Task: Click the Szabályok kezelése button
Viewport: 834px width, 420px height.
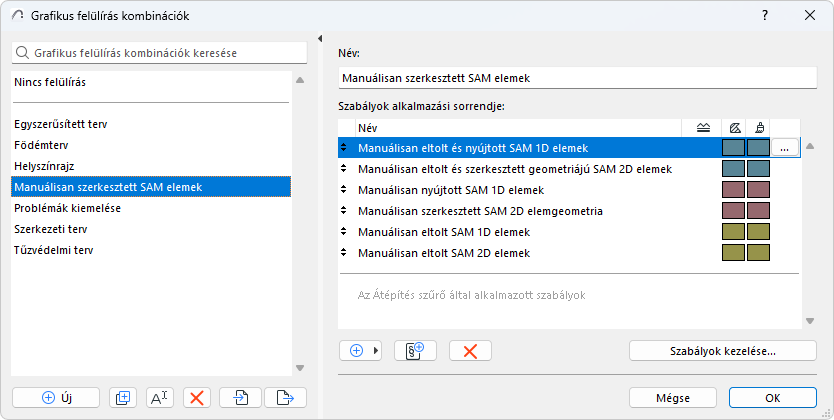Action: 722,350
